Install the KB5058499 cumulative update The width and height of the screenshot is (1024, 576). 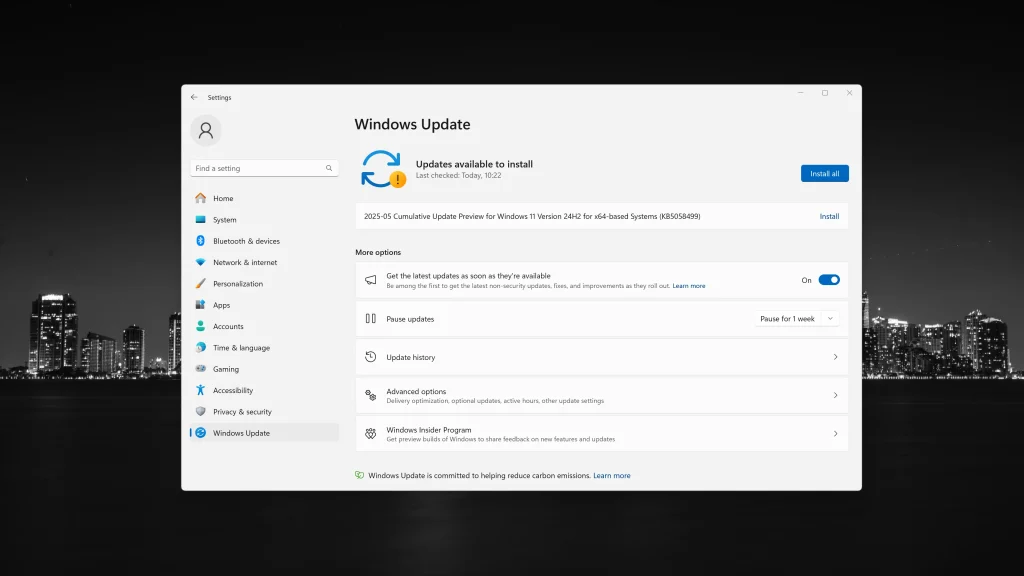tap(829, 216)
